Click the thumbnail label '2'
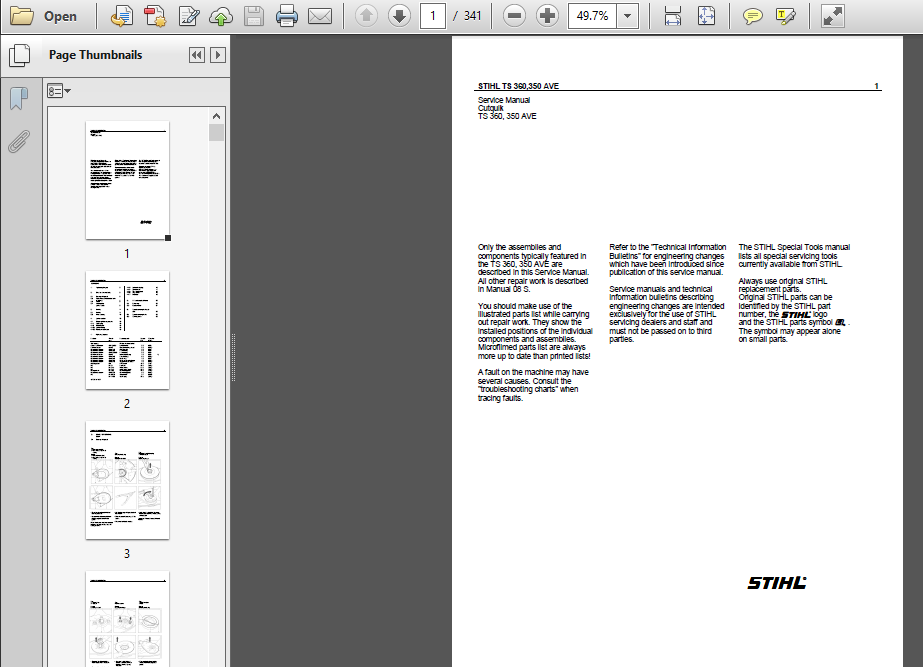Viewport: 923px width, 667px height. (x=127, y=404)
